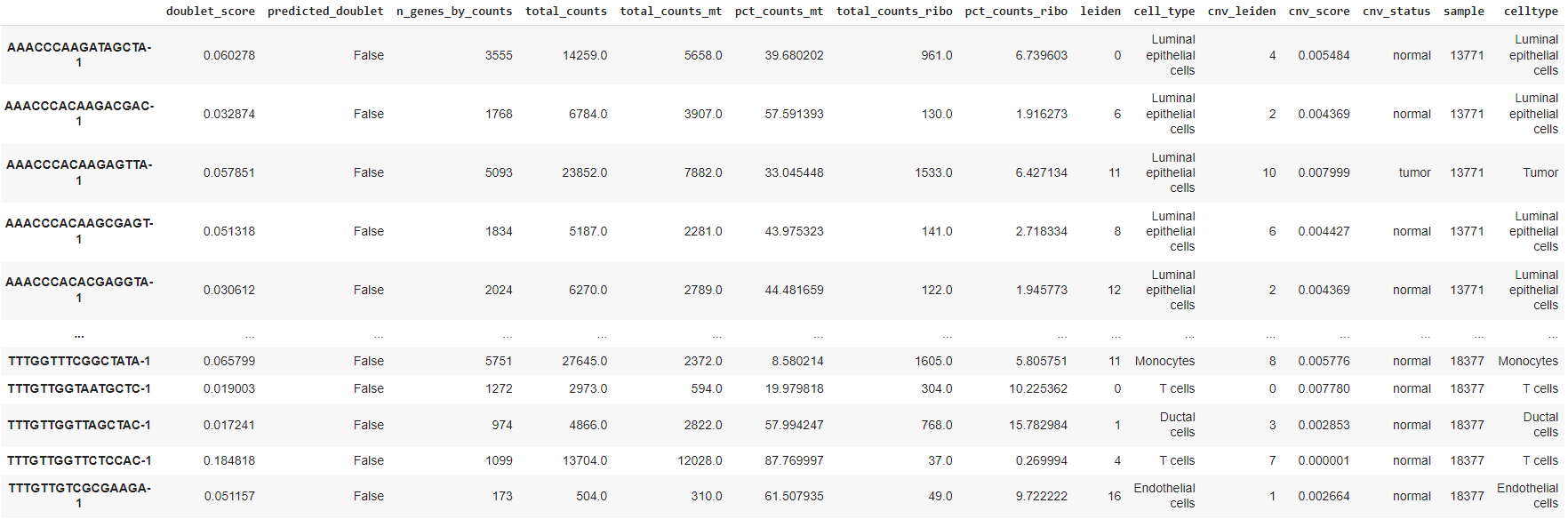The width and height of the screenshot is (1568, 519).
Task: Select the cnv_score column header
Action: tap(1318, 12)
